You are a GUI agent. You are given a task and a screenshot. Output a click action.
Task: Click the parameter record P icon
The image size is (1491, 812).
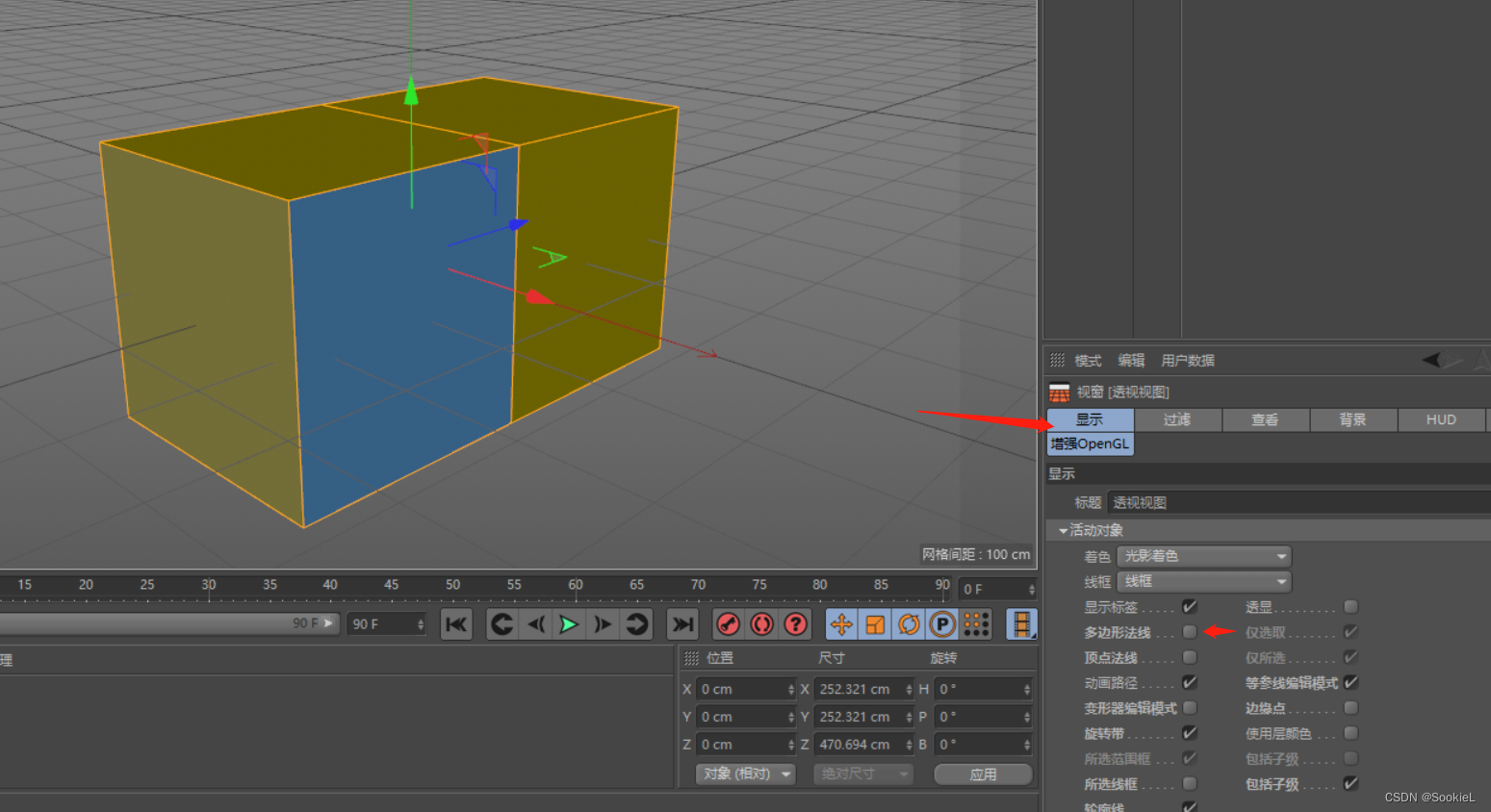[x=941, y=624]
